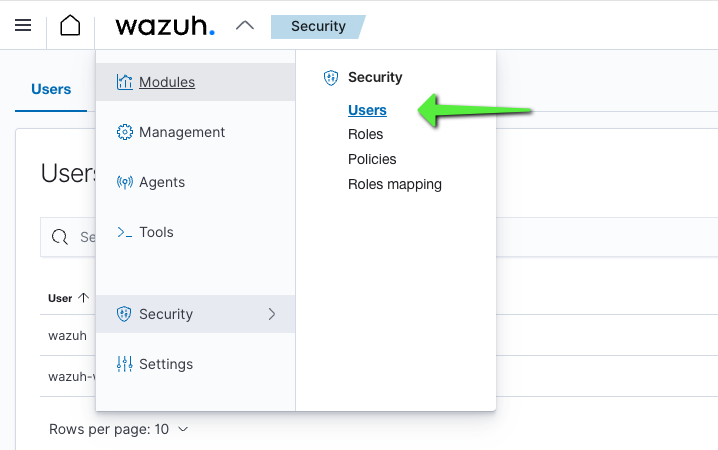Collapse the wazuh menu chevron

point(245,26)
